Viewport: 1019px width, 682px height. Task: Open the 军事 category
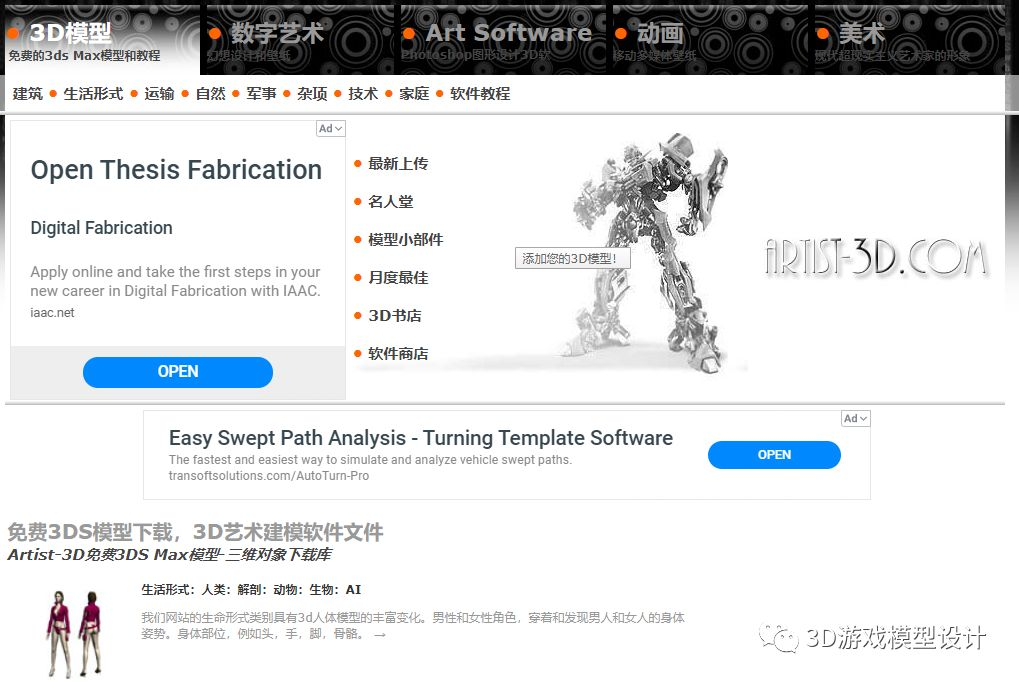(261, 94)
